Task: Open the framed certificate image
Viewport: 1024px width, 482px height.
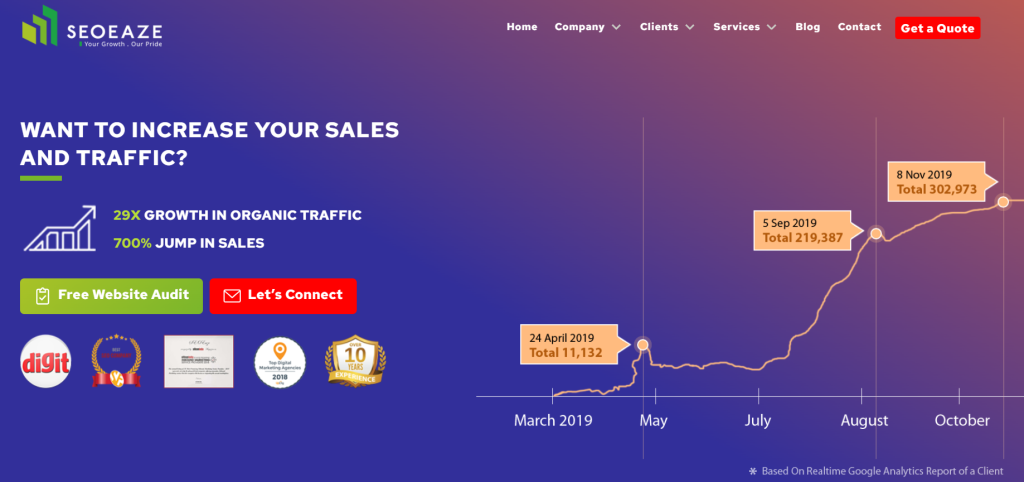Action: click(199, 361)
